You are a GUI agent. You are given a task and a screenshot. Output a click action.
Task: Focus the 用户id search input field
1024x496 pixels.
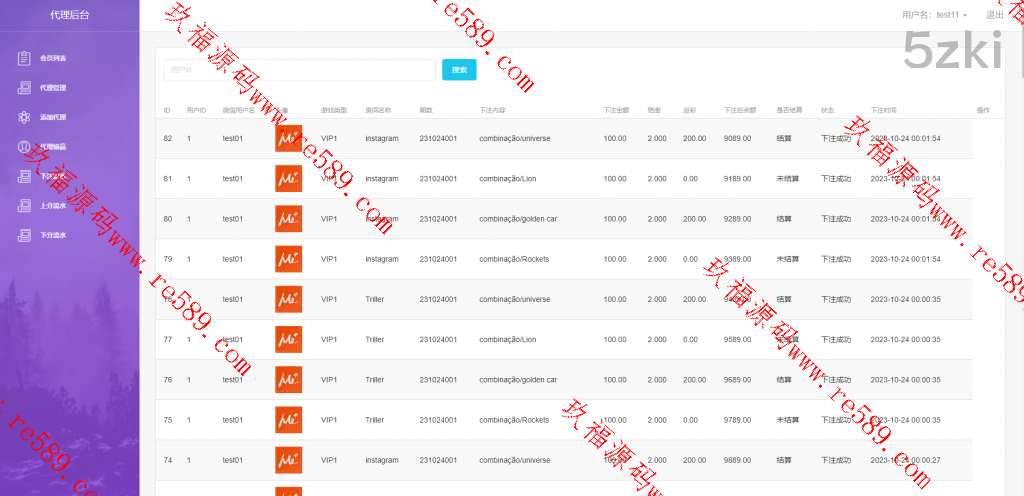tap(298, 70)
